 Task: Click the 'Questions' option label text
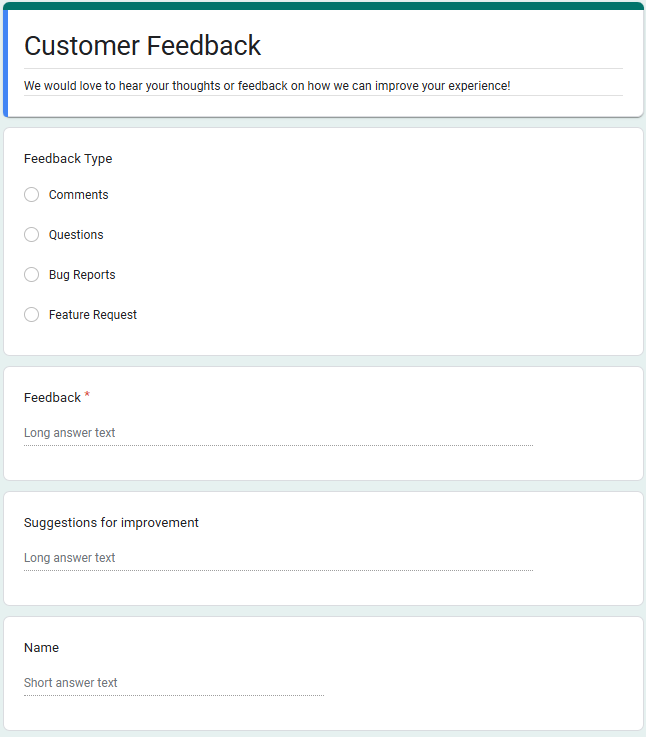coord(76,235)
